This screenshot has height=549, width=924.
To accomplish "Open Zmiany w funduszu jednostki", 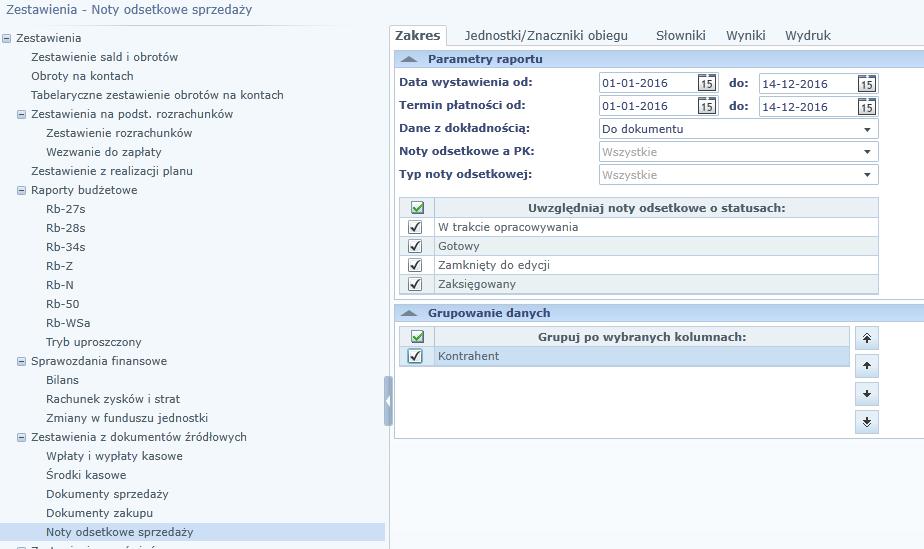I will click(127, 418).
